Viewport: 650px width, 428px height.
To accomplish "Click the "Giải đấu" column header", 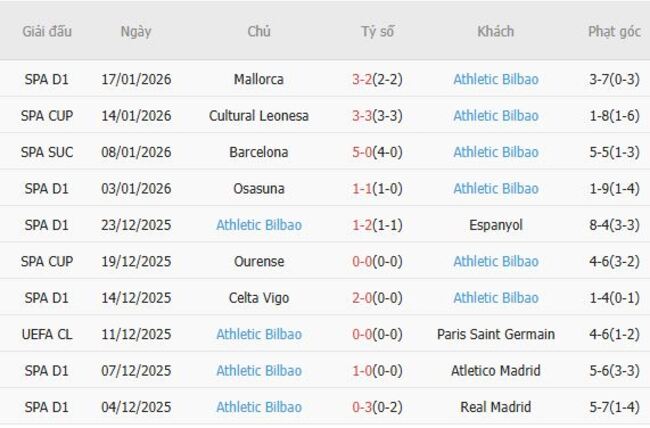I will 47,31.
